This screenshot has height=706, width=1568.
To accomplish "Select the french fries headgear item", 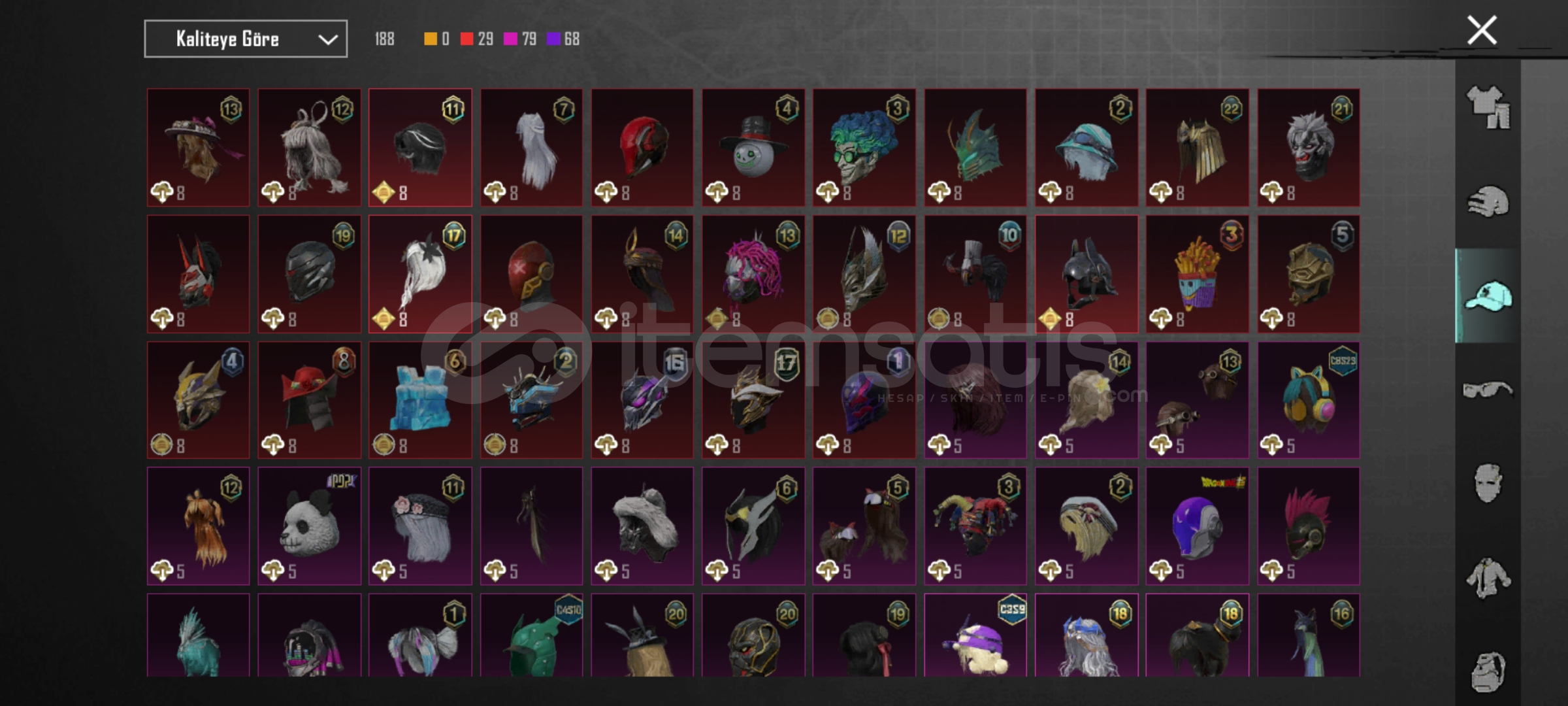I will tap(1197, 275).
